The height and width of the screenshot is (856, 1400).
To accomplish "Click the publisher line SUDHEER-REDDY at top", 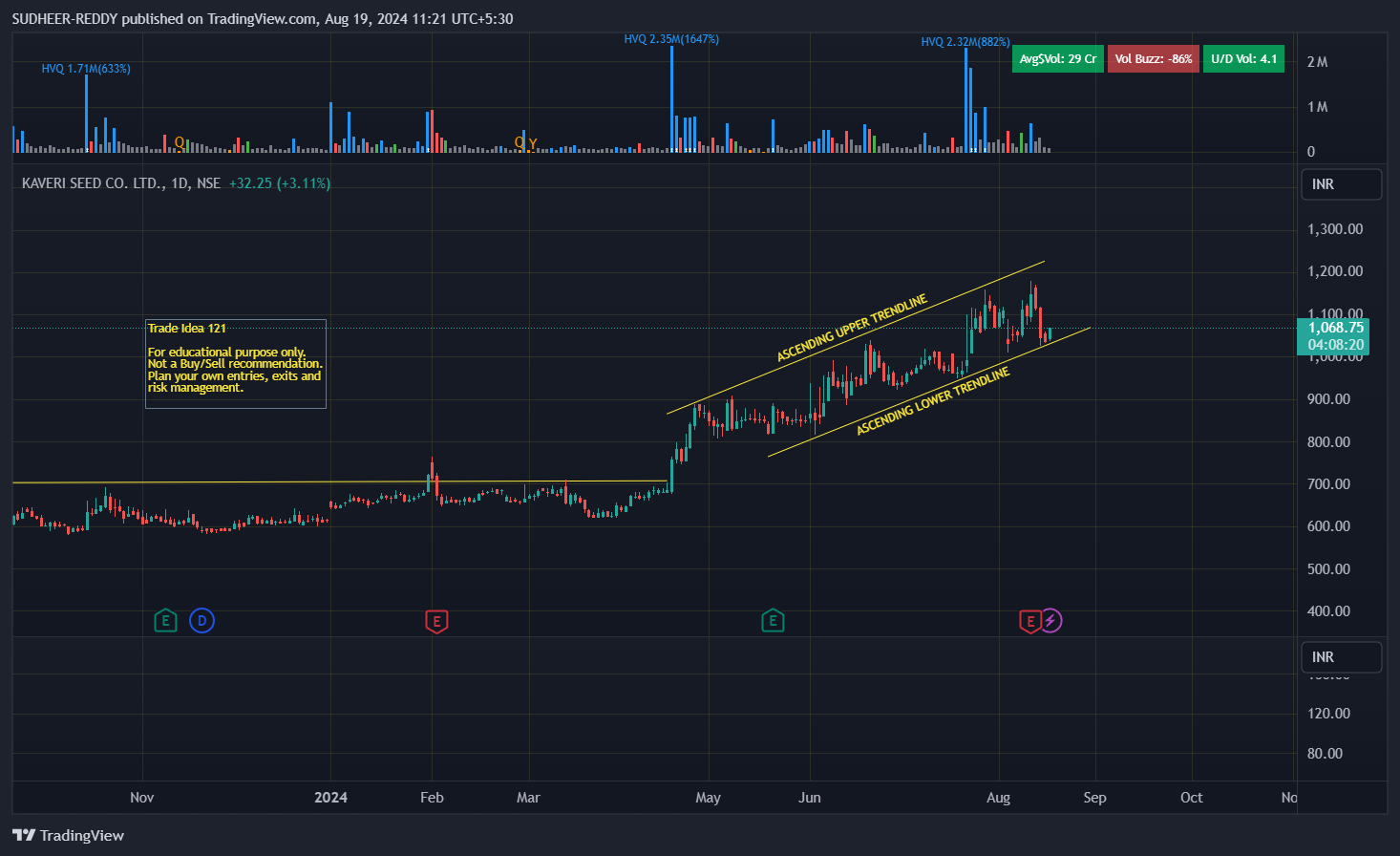I will tap(263, 18).
